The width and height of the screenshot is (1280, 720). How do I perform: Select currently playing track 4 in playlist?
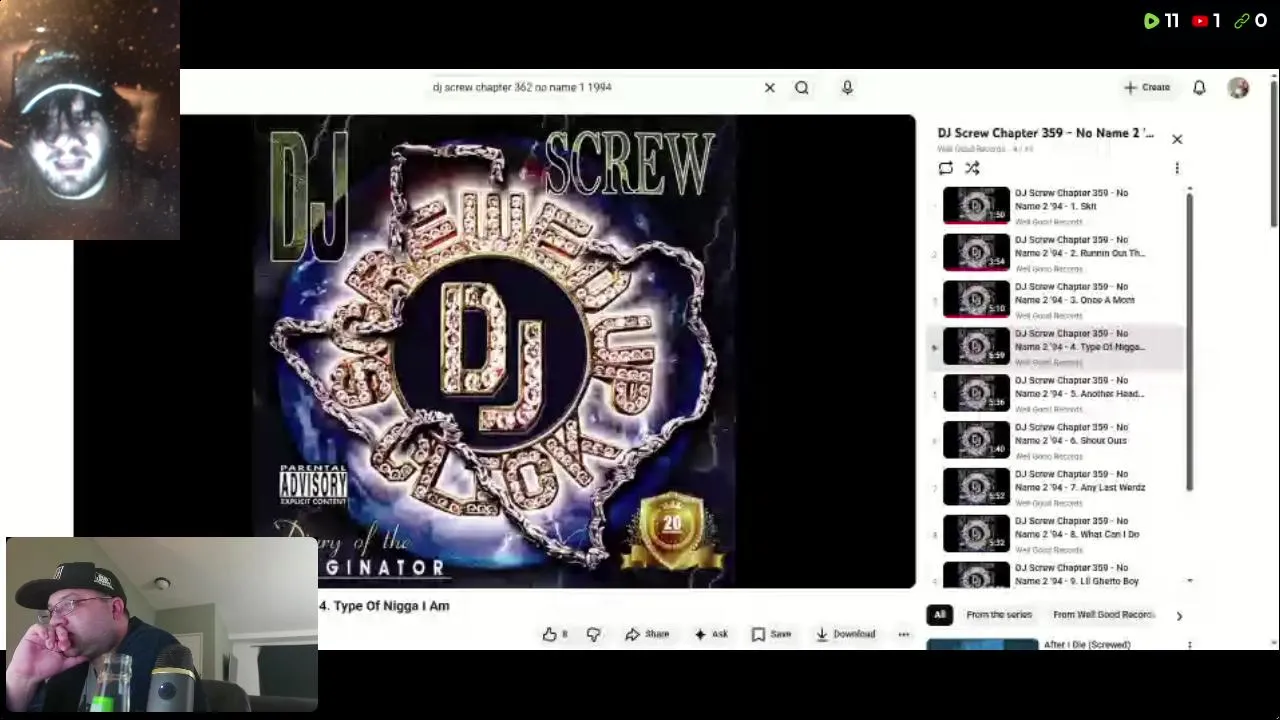pos(1057,347)
